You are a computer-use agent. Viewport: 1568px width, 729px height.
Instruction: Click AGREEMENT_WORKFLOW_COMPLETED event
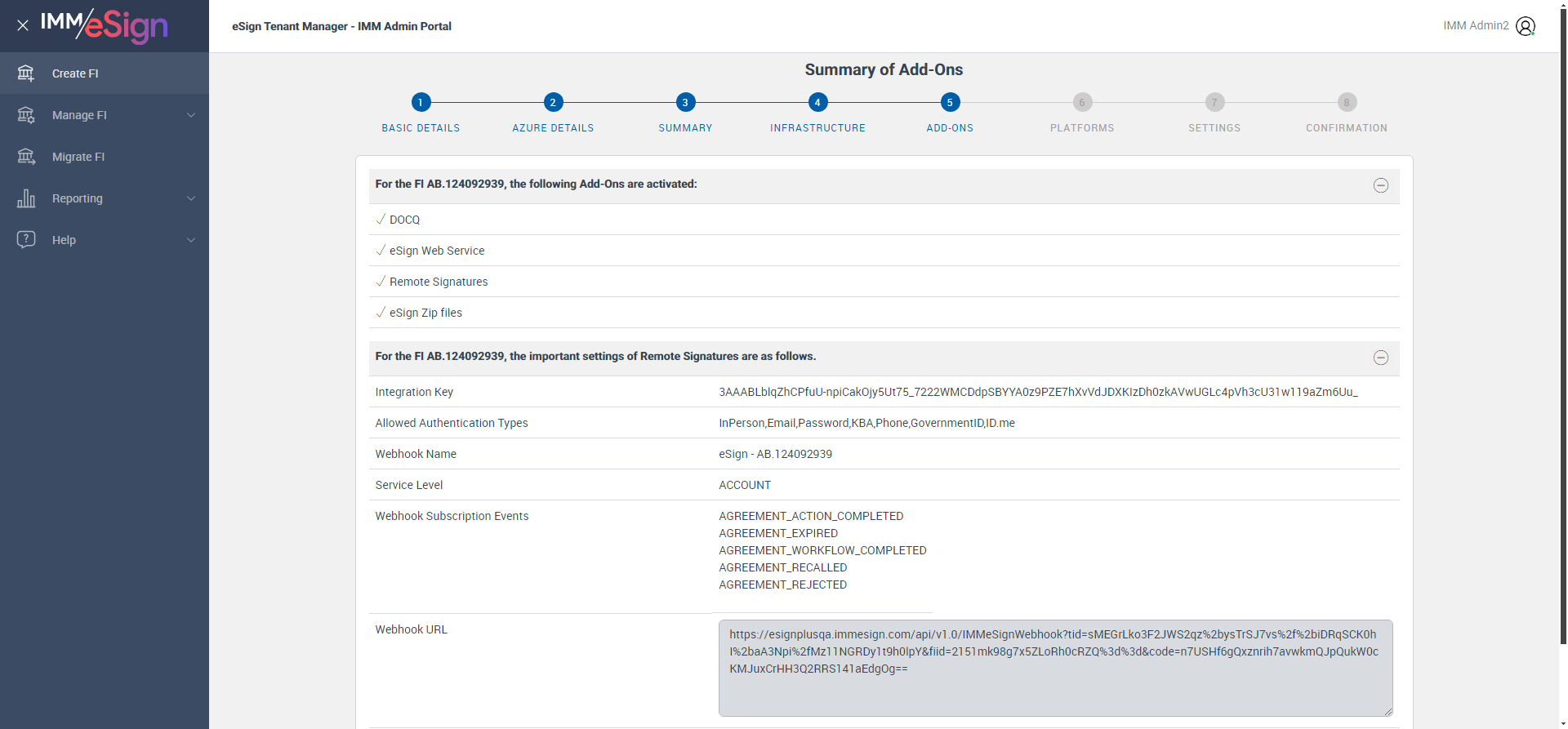822,550
